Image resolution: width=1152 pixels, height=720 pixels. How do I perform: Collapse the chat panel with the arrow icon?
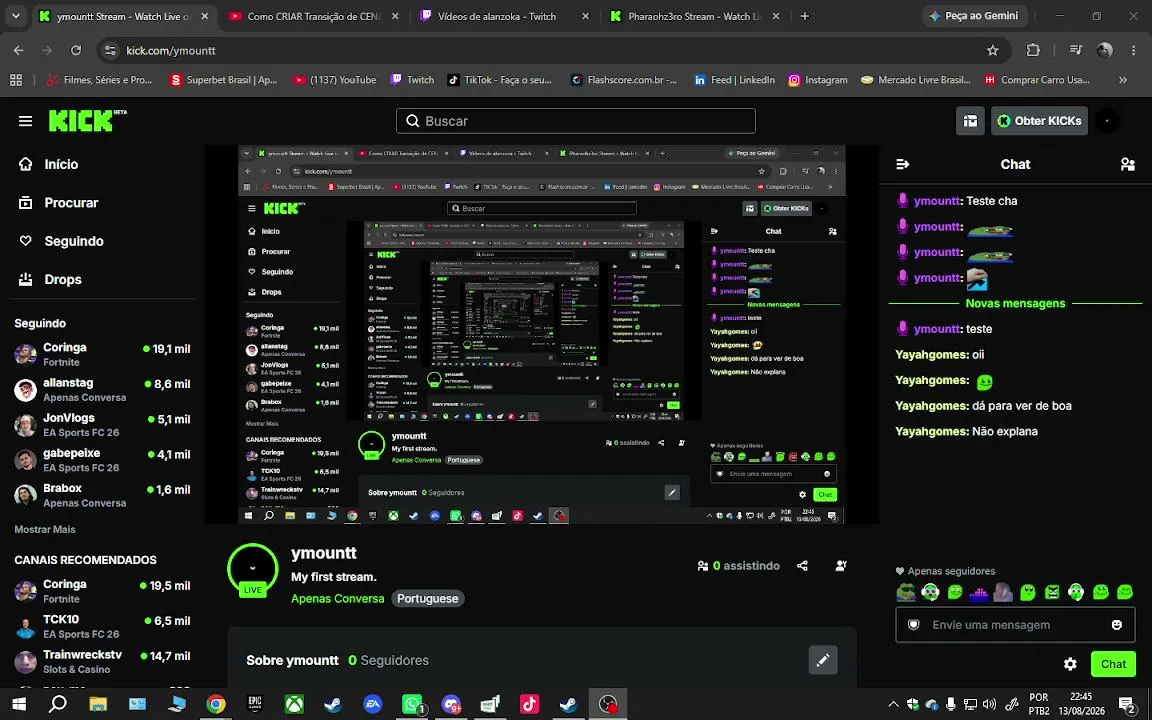(x=903, y=165)
